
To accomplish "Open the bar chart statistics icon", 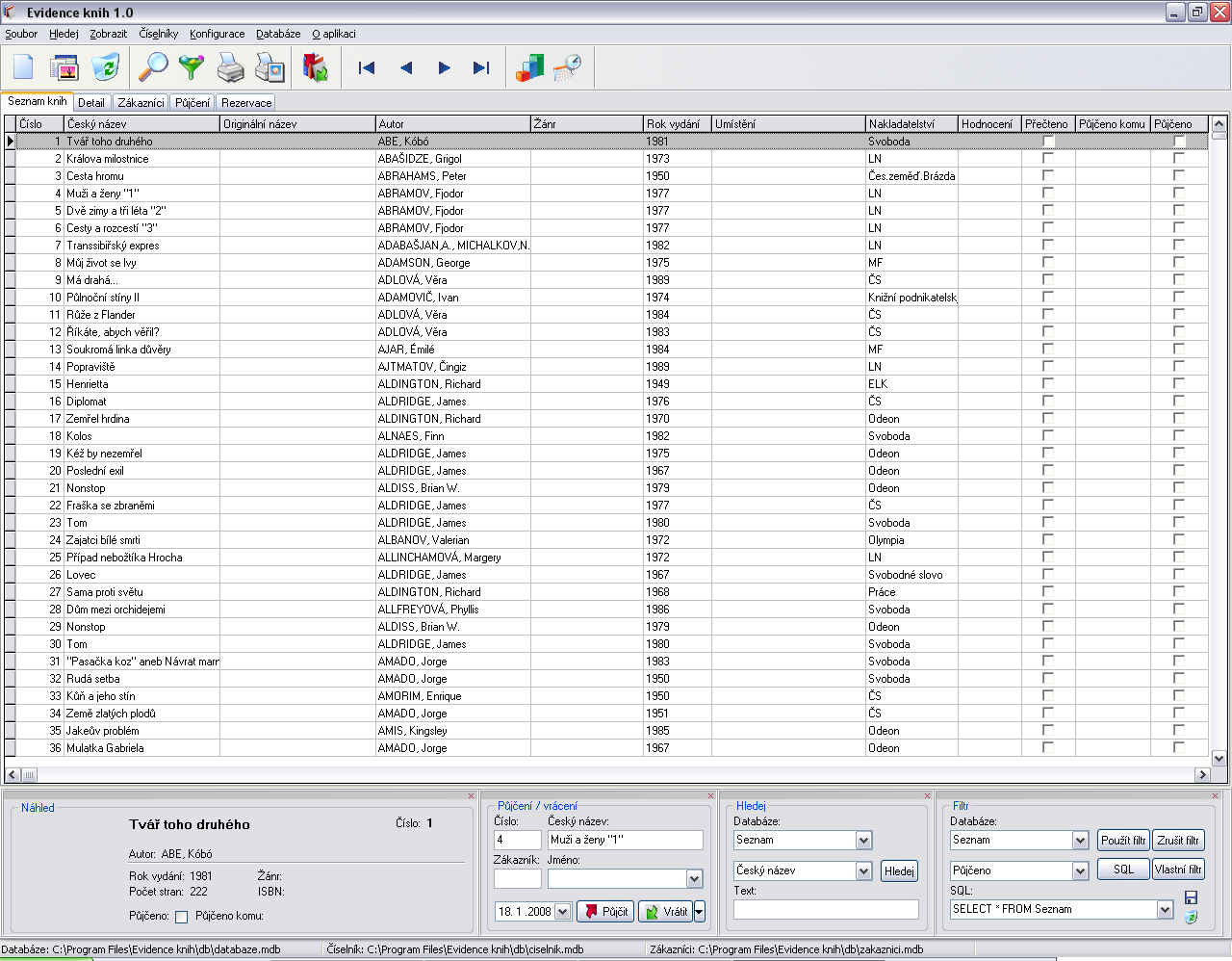I will 529,67.
